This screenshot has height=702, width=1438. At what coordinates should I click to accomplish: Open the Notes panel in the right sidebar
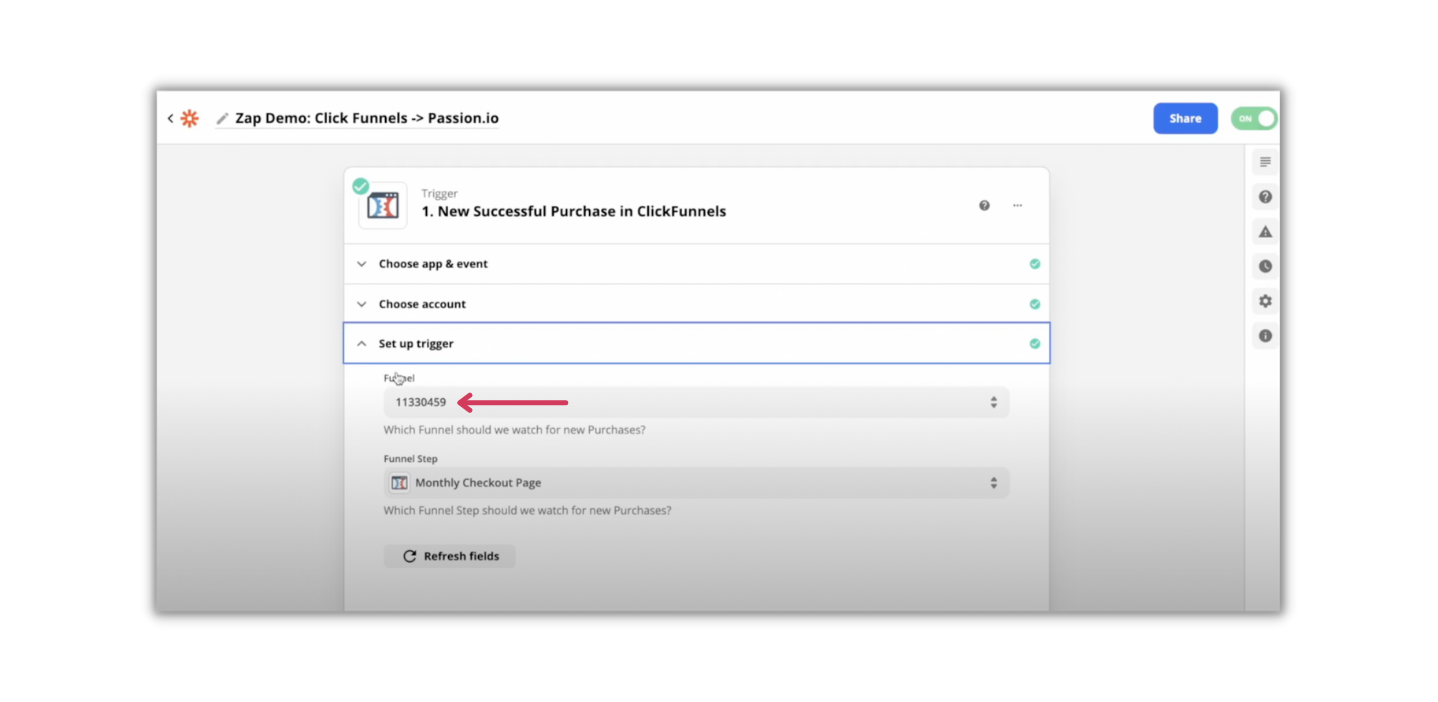1264,161
